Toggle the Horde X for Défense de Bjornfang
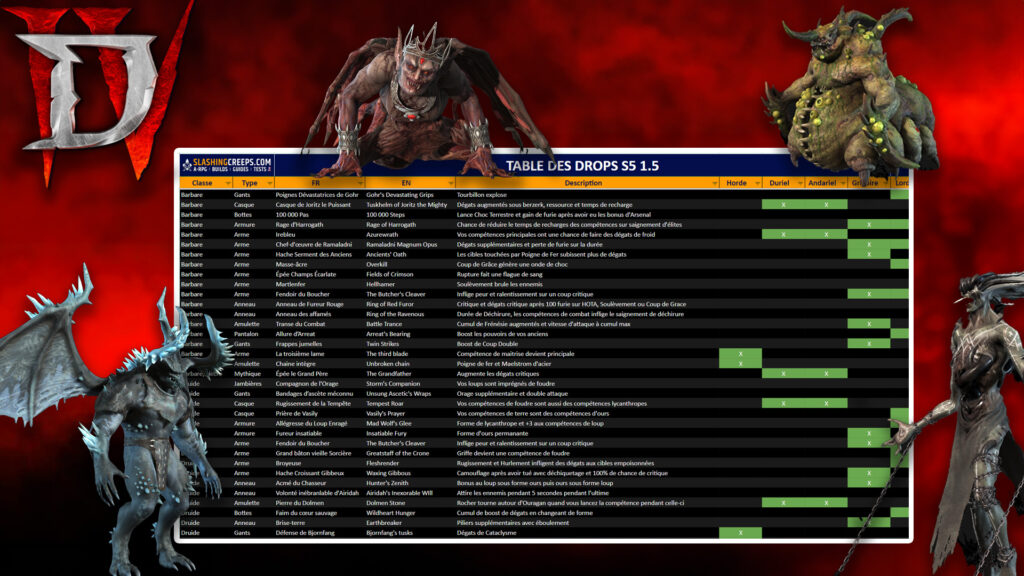Image resolution: width=1024 pixels, height=576 pixels. (x=740, y=532)
